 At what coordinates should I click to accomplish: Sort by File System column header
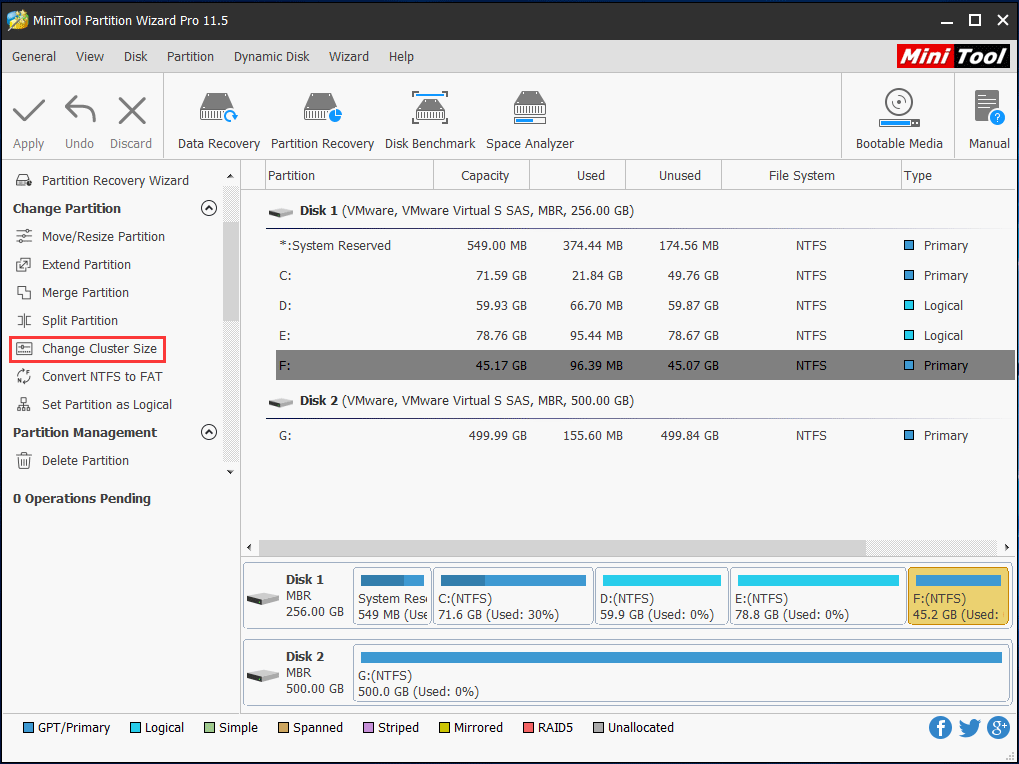[812, 175]
